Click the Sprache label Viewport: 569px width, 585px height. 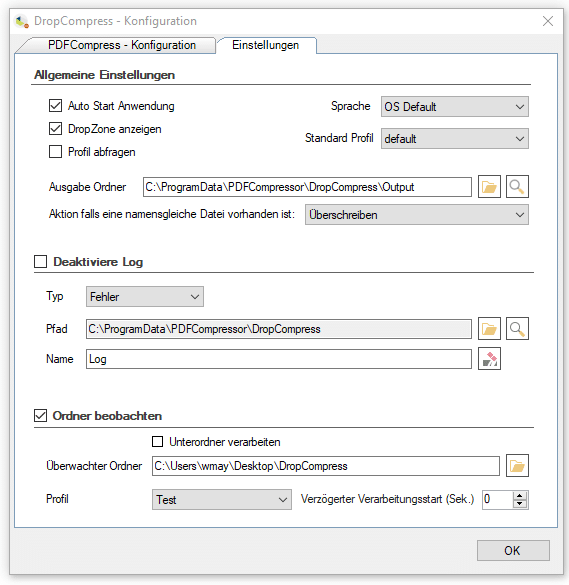tap(350, 106)
